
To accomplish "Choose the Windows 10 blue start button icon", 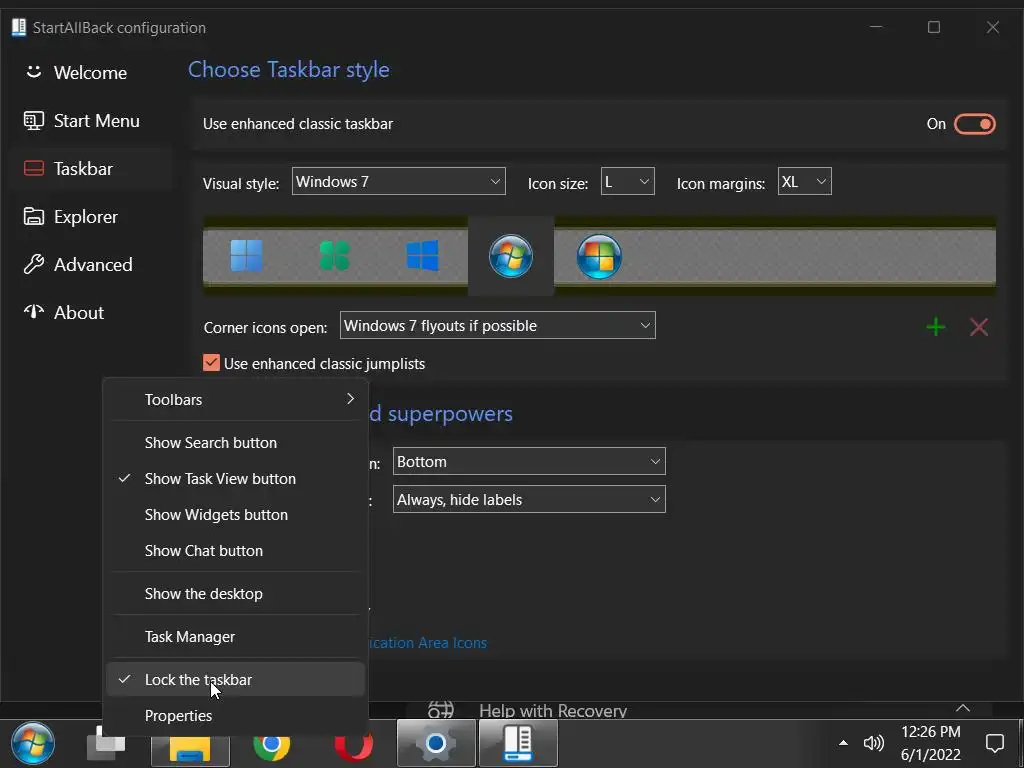I will (x=423, y=255).
